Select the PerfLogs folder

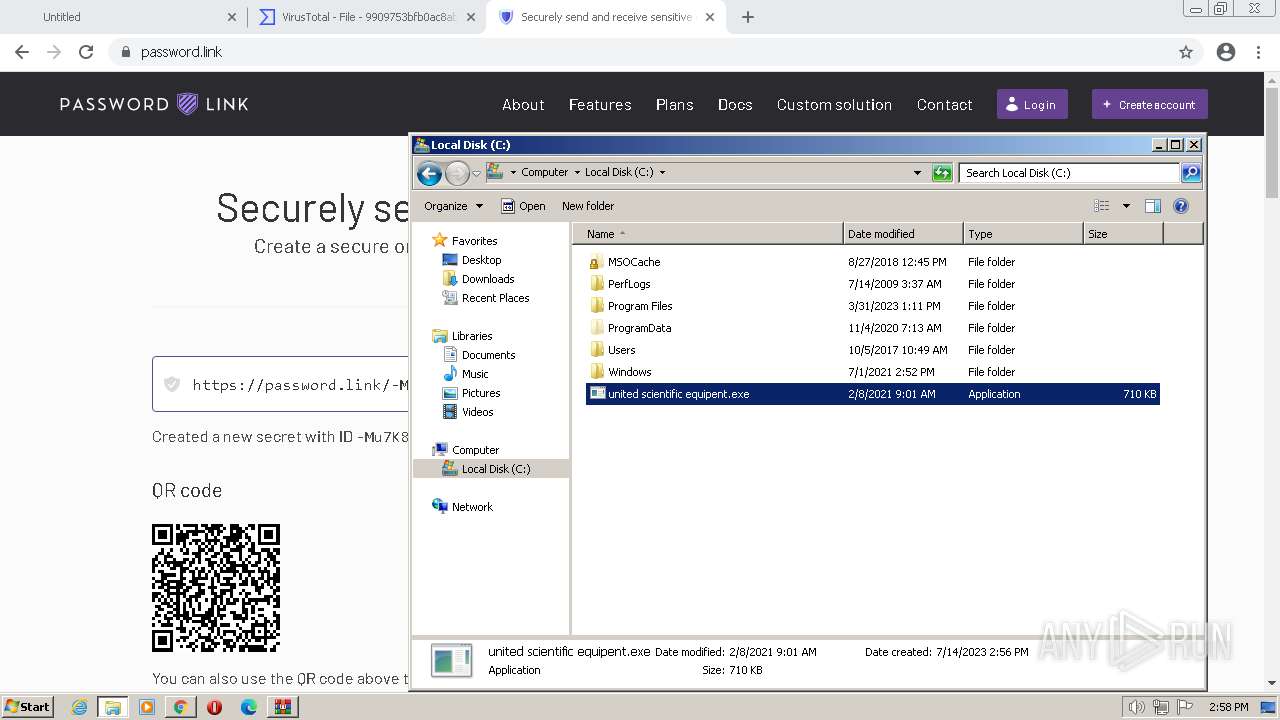[x=629, y=284]
